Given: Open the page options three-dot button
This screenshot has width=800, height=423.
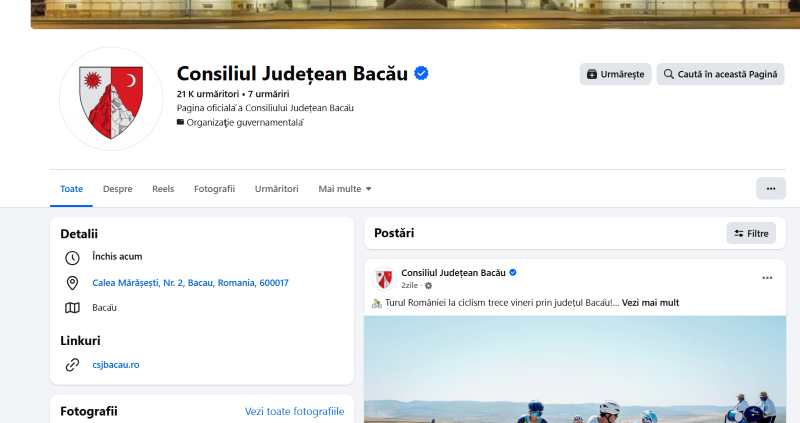Looking at the screenshot, I should tap(771, 189).
